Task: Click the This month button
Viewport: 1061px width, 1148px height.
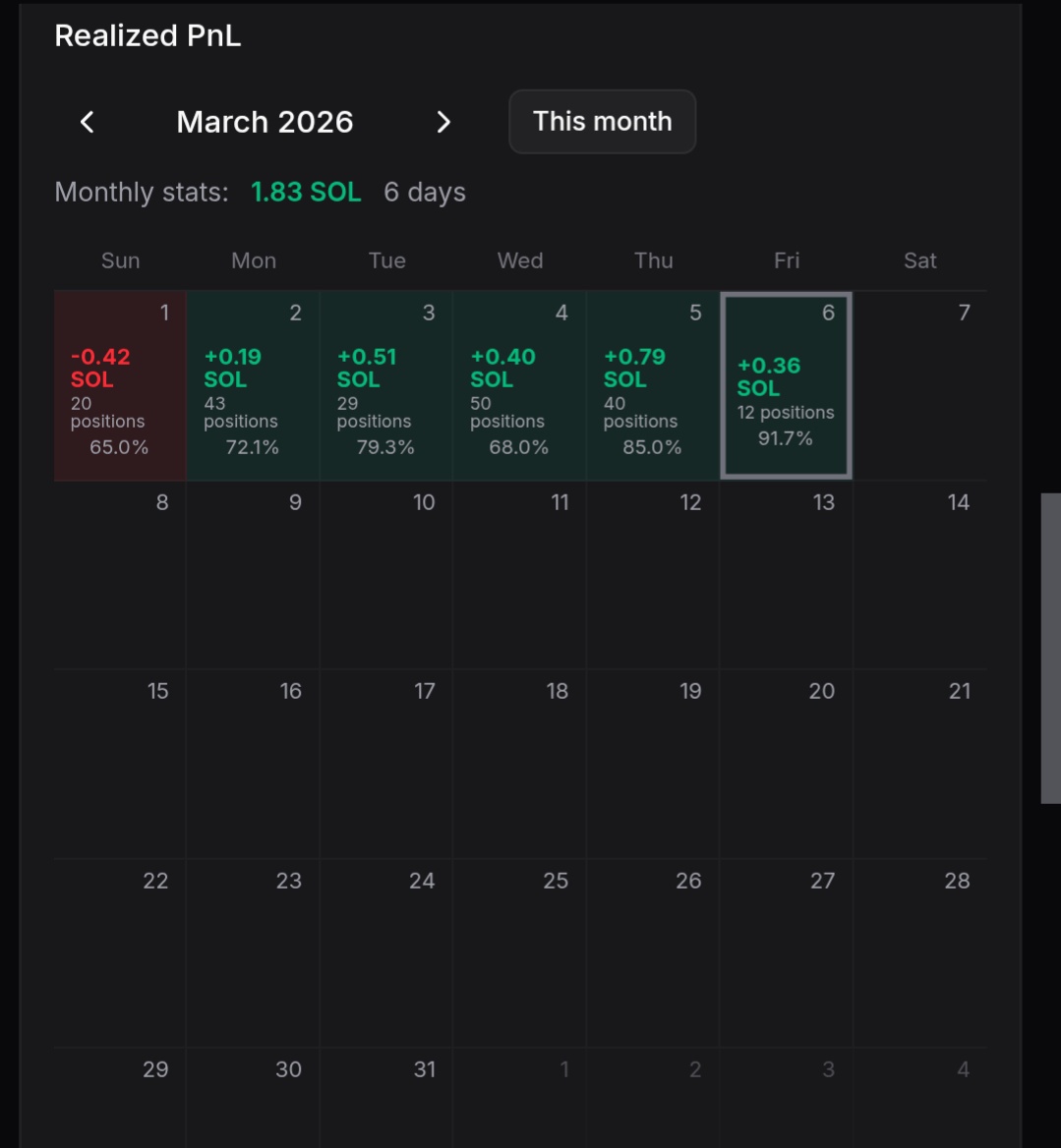Action: pyautogui.click(x=602, y=122)
